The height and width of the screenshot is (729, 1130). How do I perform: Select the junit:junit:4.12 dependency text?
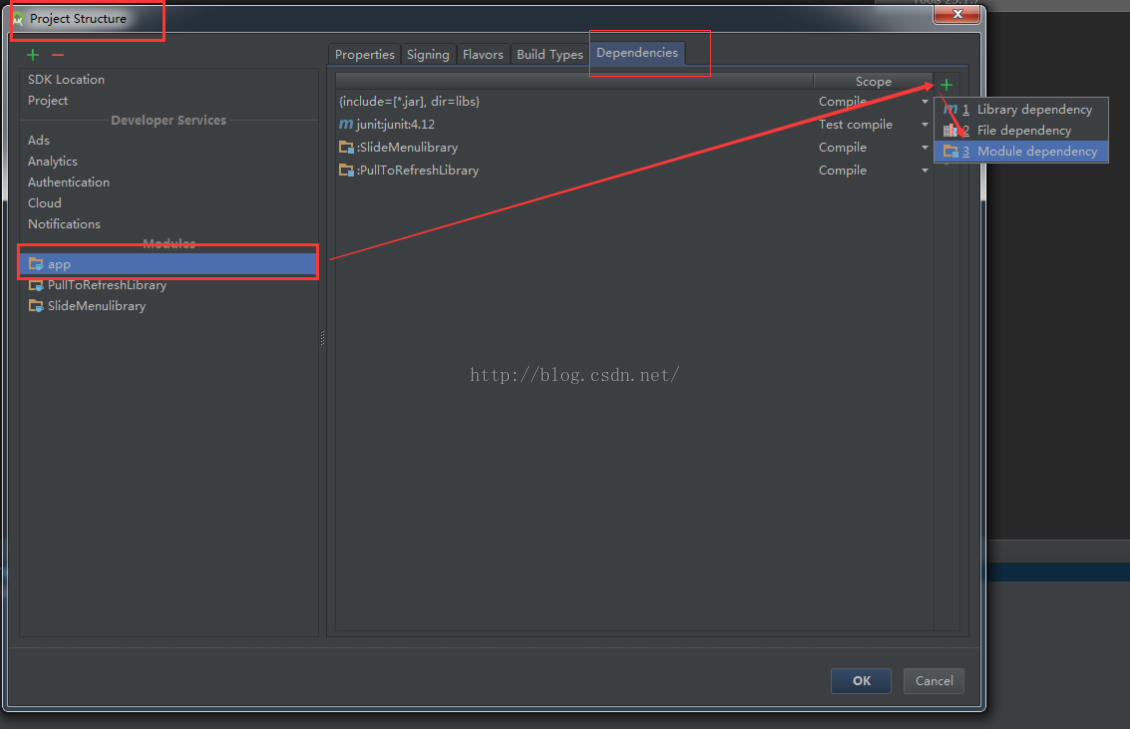point(396,125)
